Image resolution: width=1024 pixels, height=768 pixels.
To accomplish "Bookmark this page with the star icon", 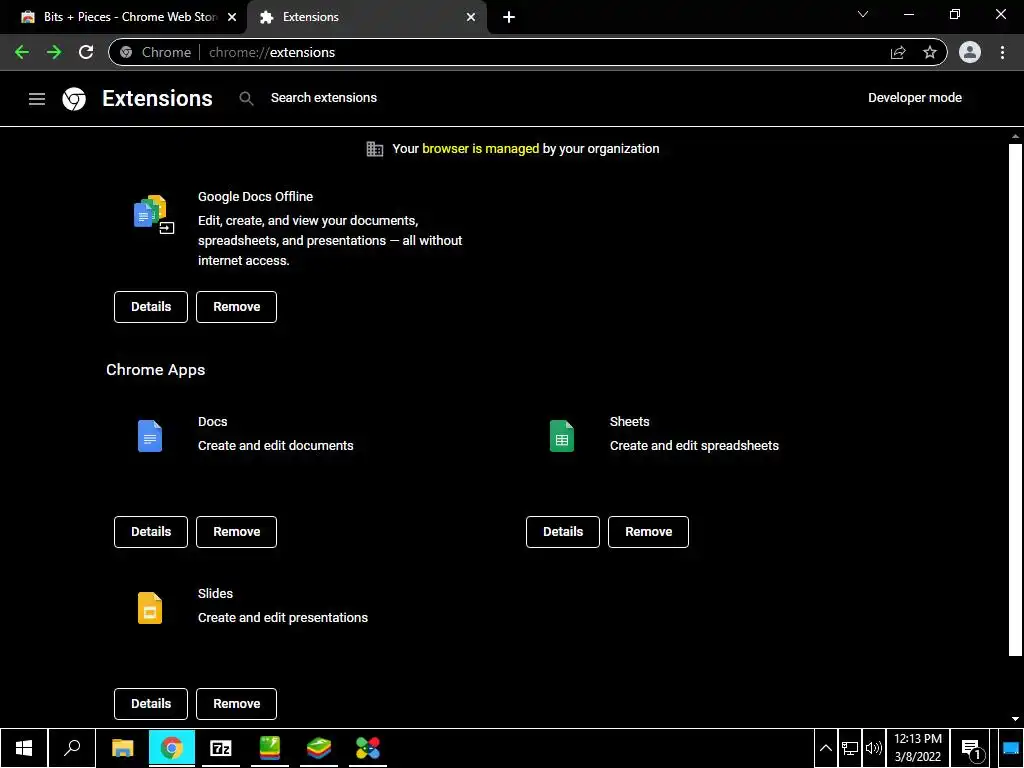I will (930, 52).
